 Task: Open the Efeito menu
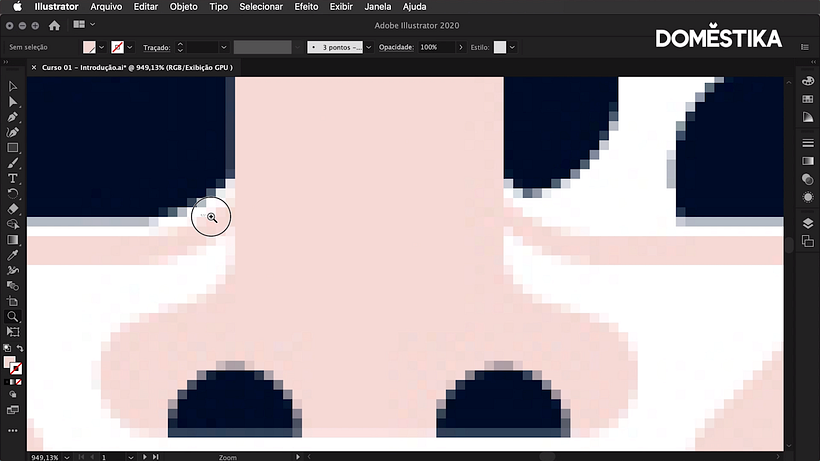(306, 7)
